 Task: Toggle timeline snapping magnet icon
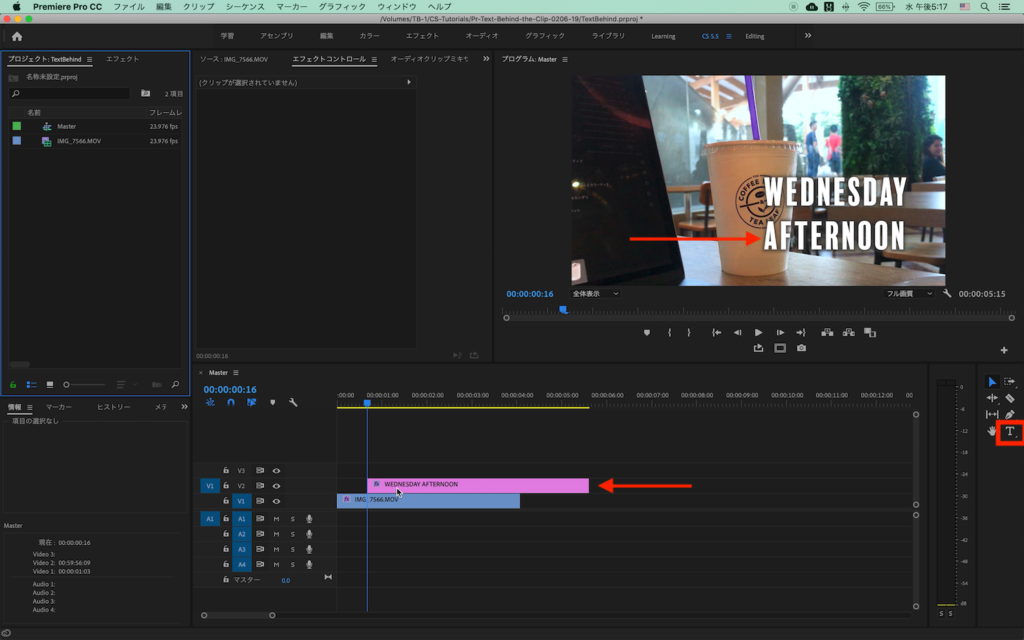(231, 402)
